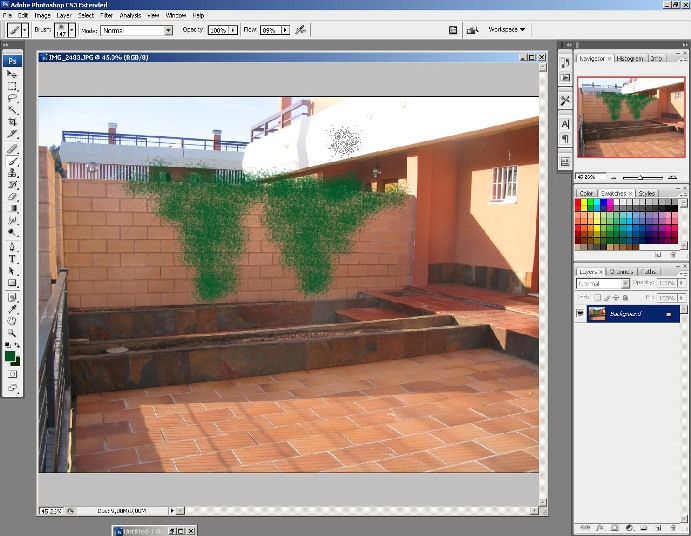Select the Slice tool
This screenshot has width=691, height=536.
(12, 134)
